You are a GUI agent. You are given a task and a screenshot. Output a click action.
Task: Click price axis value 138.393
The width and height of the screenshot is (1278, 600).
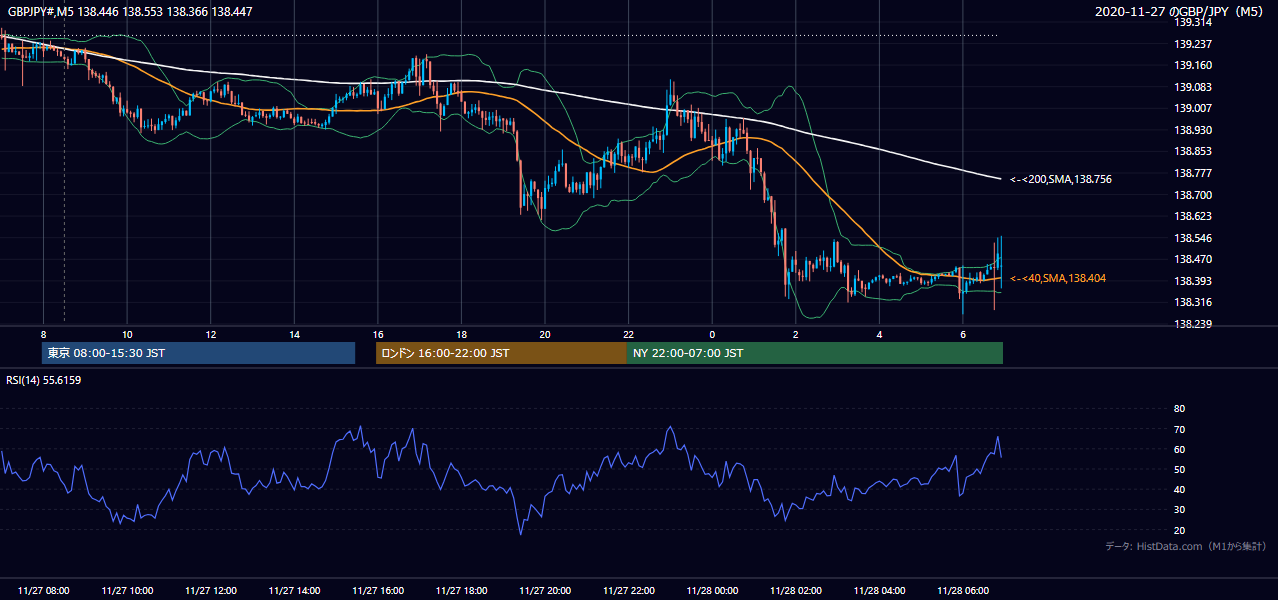click(1192, 281)
